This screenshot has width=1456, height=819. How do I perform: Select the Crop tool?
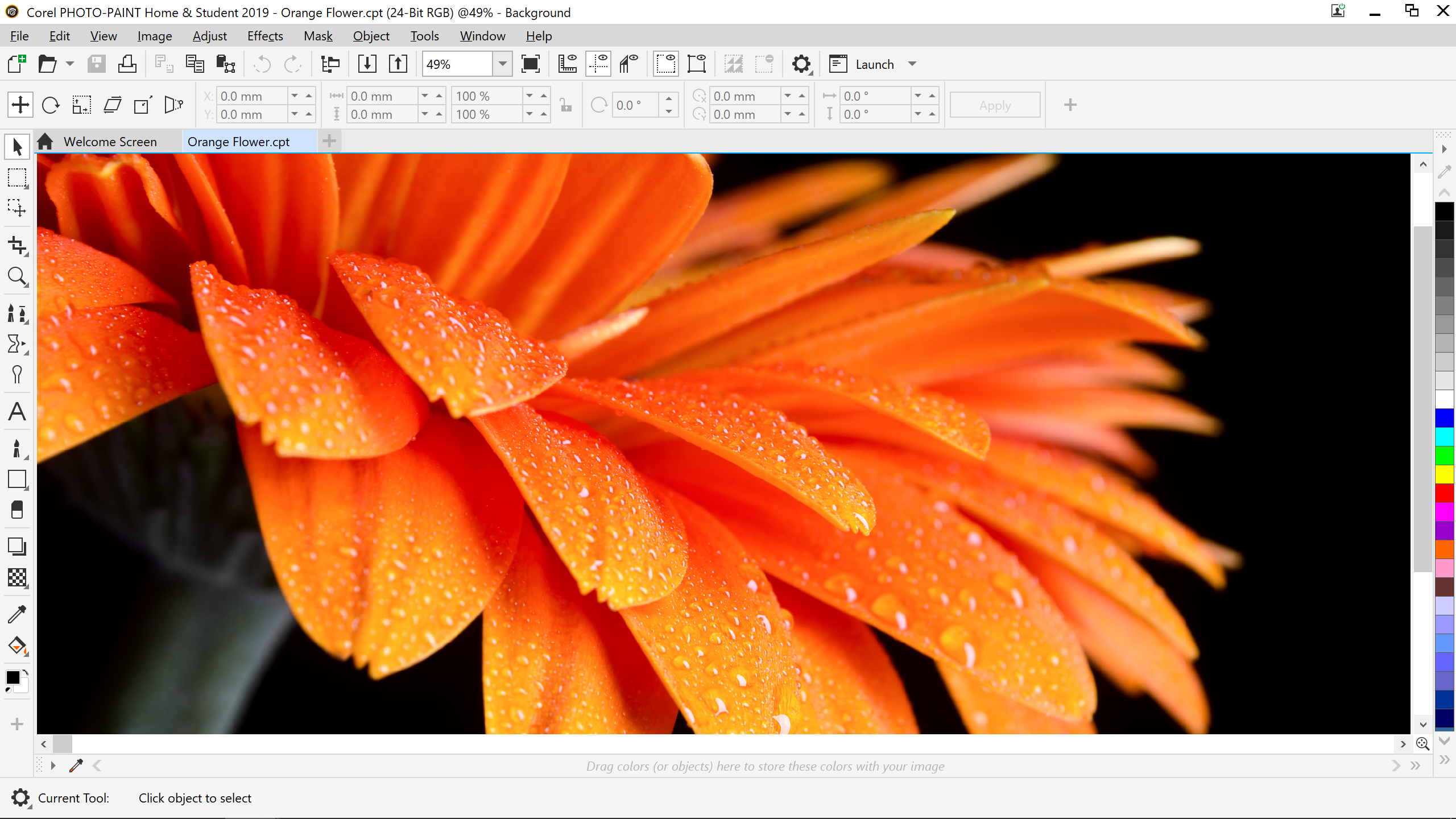click(16, 246)
